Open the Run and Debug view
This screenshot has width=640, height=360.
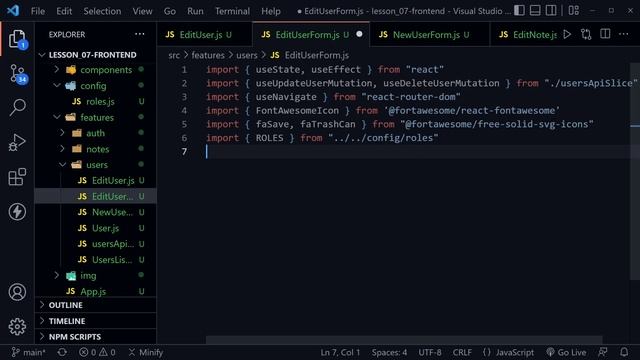17,142
